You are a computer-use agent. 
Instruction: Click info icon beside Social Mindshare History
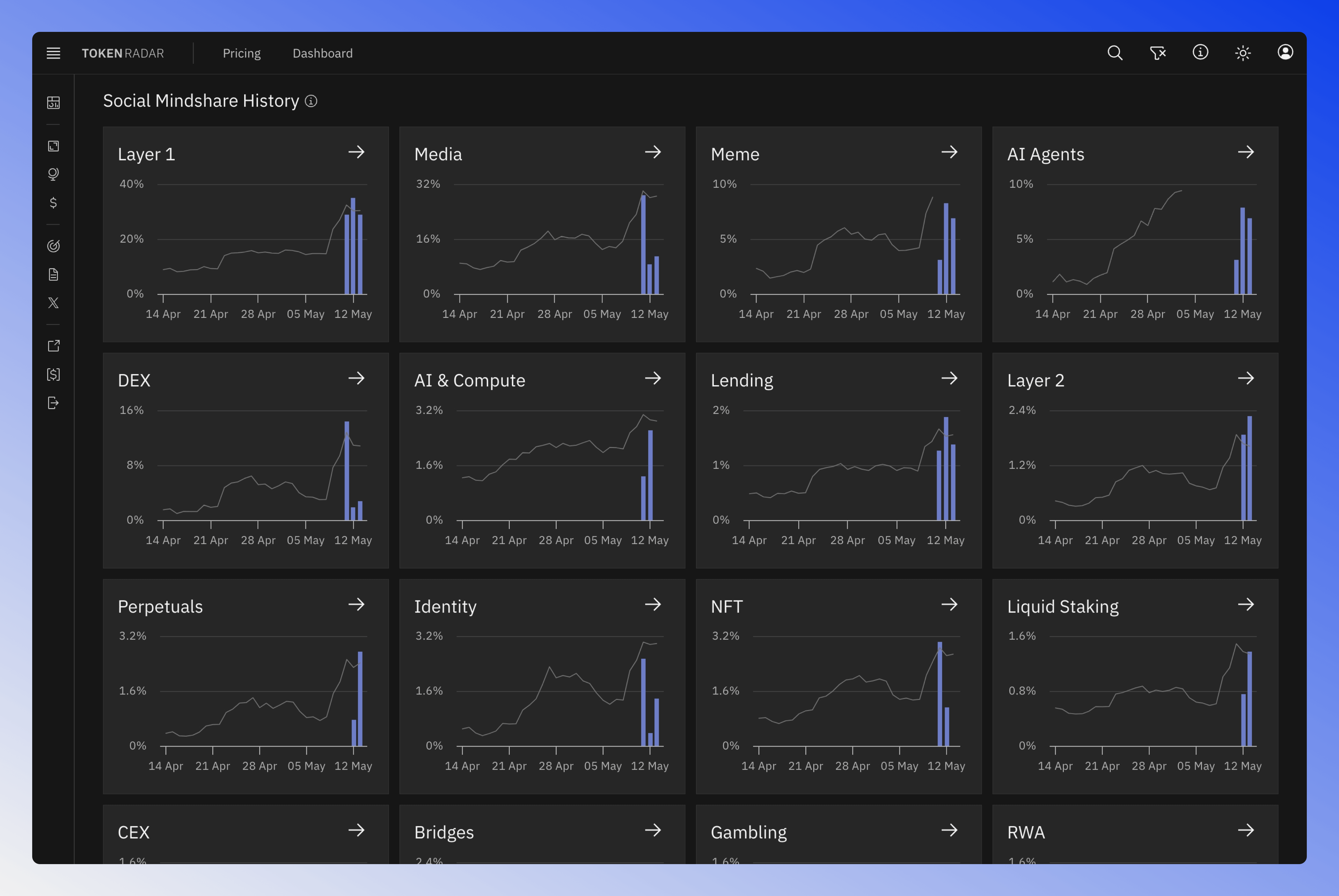[x=311, y=101]
